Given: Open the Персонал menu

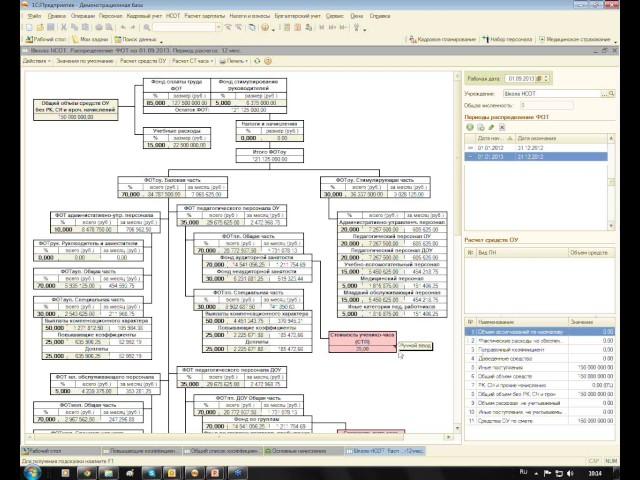Looking at the screenshot, I should [x=111, y=16].
